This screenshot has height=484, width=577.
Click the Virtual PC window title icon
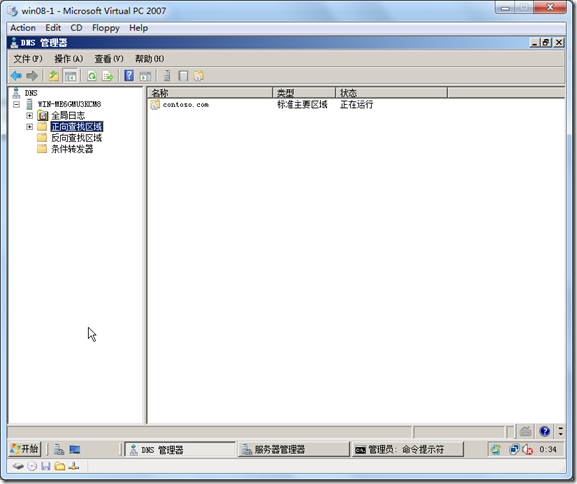coord(13,11)
